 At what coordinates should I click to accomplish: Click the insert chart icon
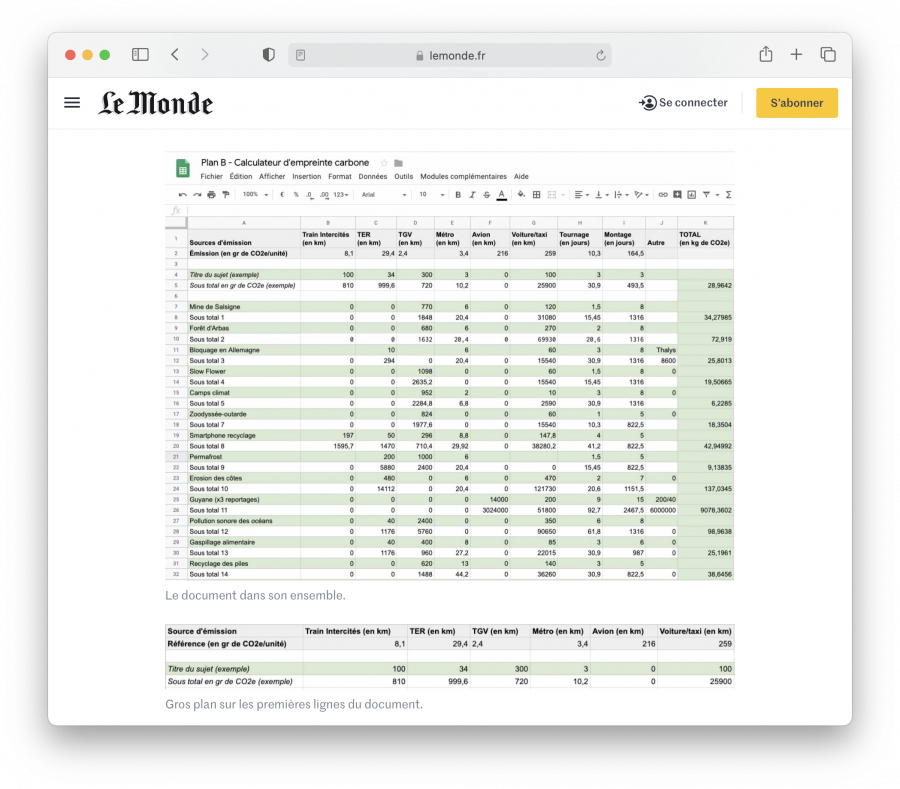click(692, 195)
